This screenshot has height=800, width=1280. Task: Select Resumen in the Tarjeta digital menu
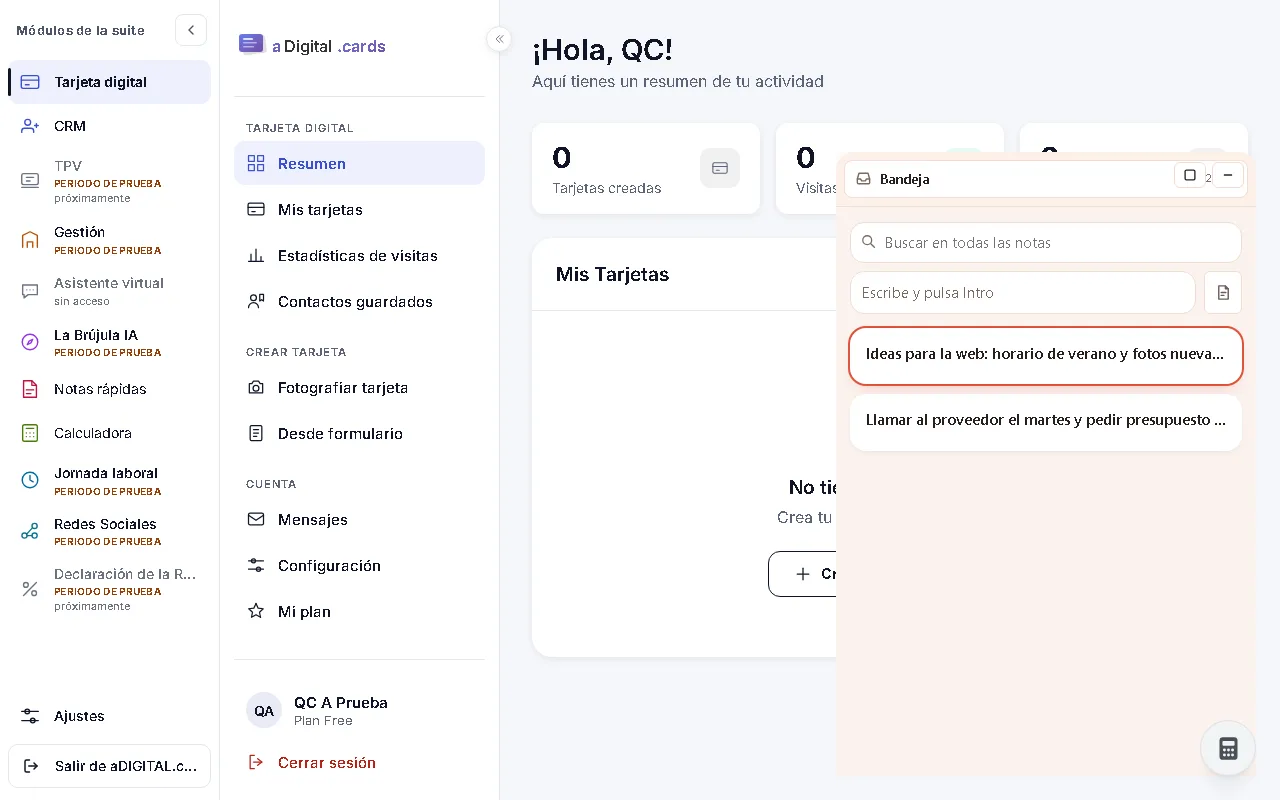[x=359, y=163]
